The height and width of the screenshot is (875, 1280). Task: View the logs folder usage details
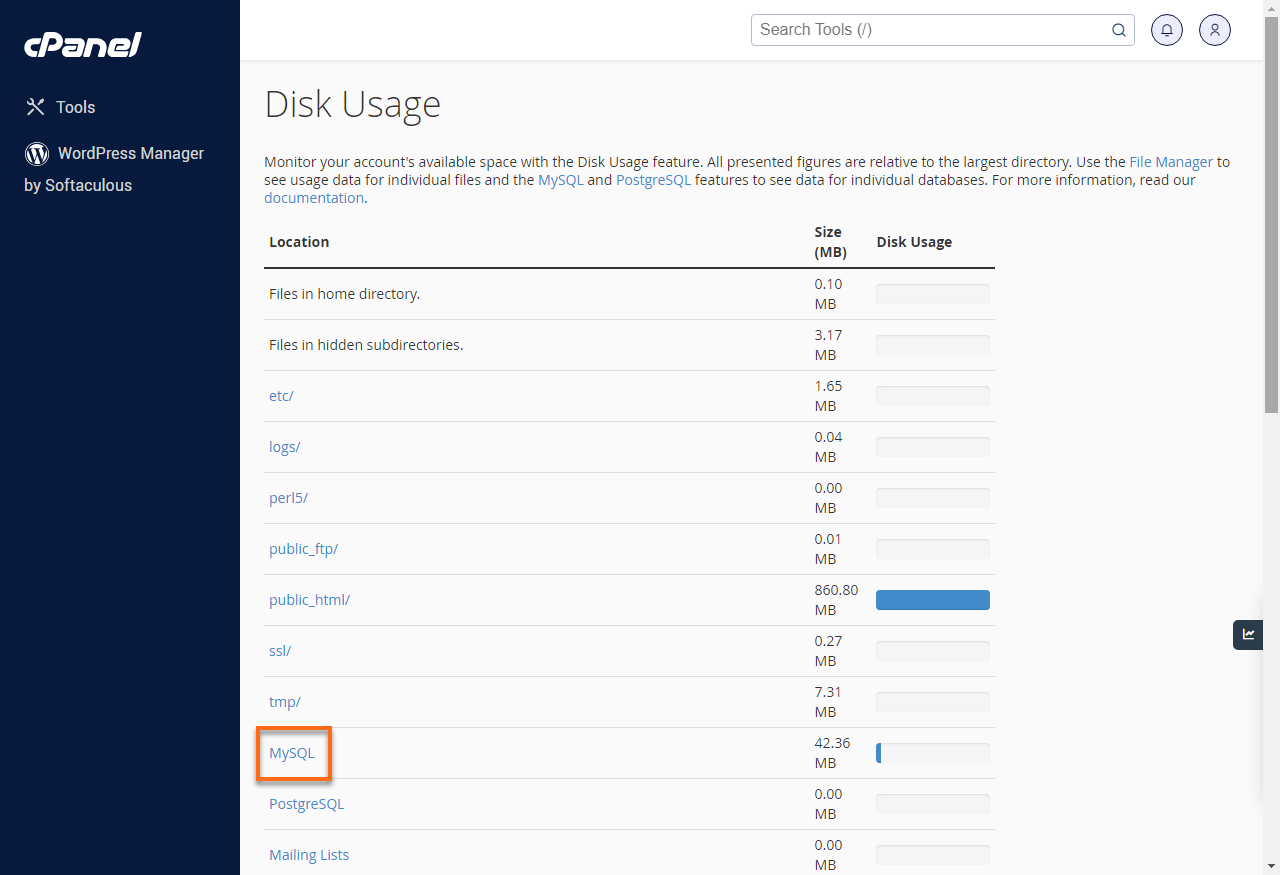284,446
